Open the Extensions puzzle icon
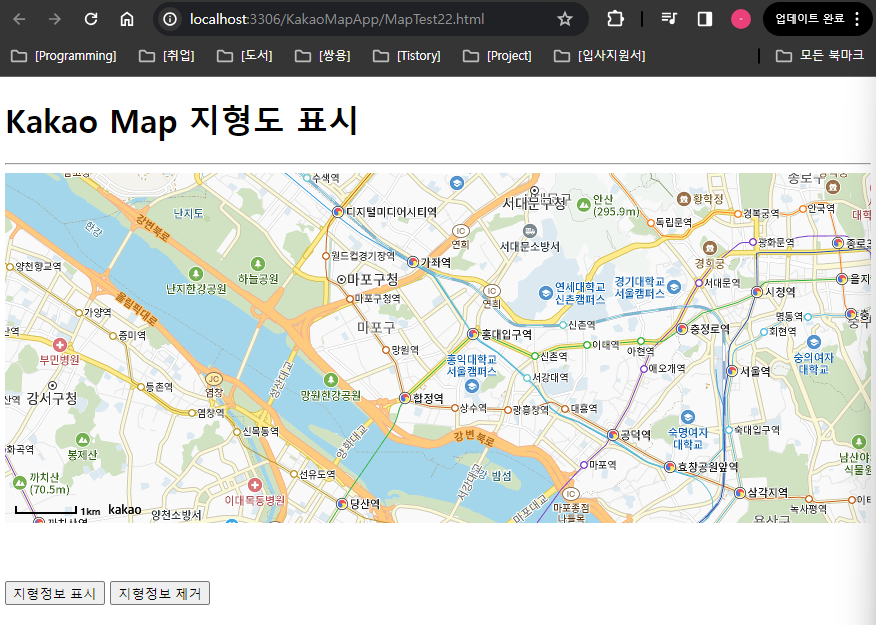Image resolution: width=876 pixels, height=625 pixels. click(615, 19)
